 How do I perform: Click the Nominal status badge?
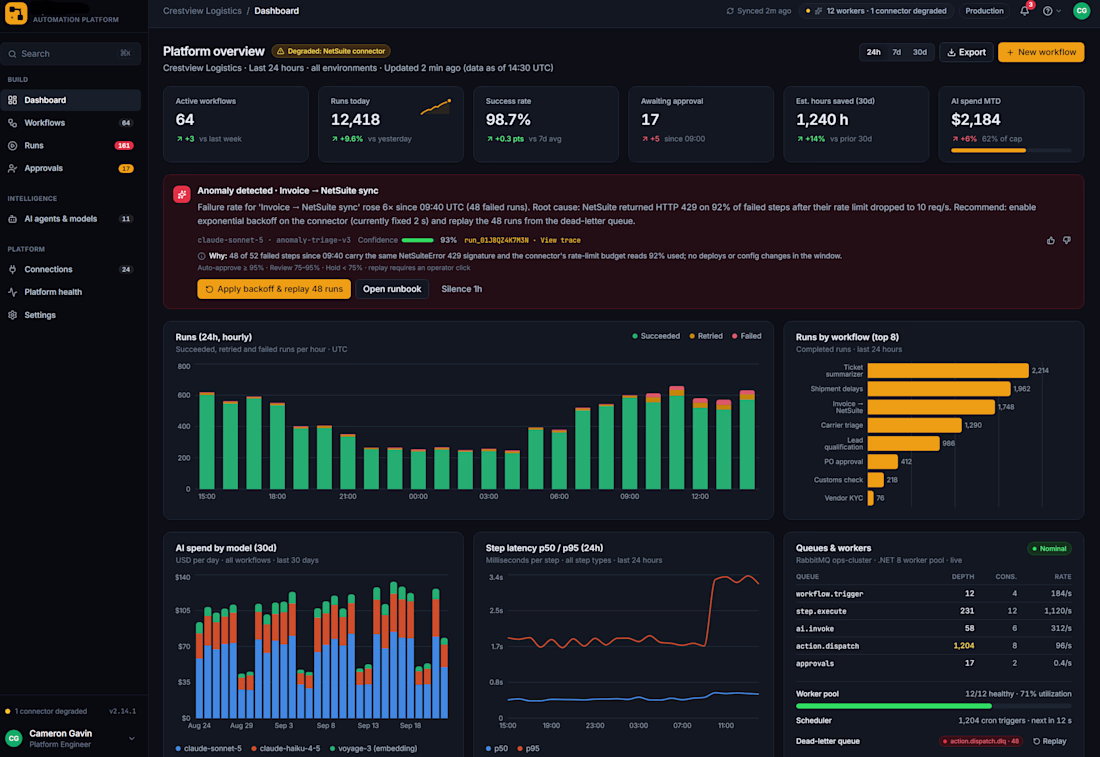(1049, 549)
